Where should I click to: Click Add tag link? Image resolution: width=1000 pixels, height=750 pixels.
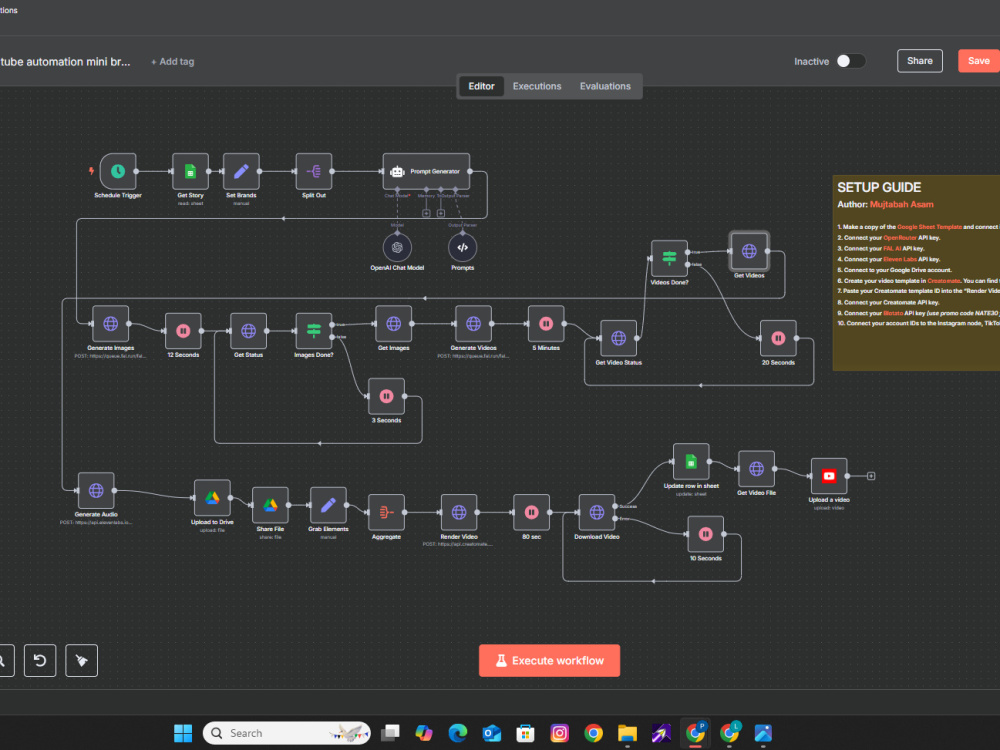pyautogui.click(x=173, y=62)
